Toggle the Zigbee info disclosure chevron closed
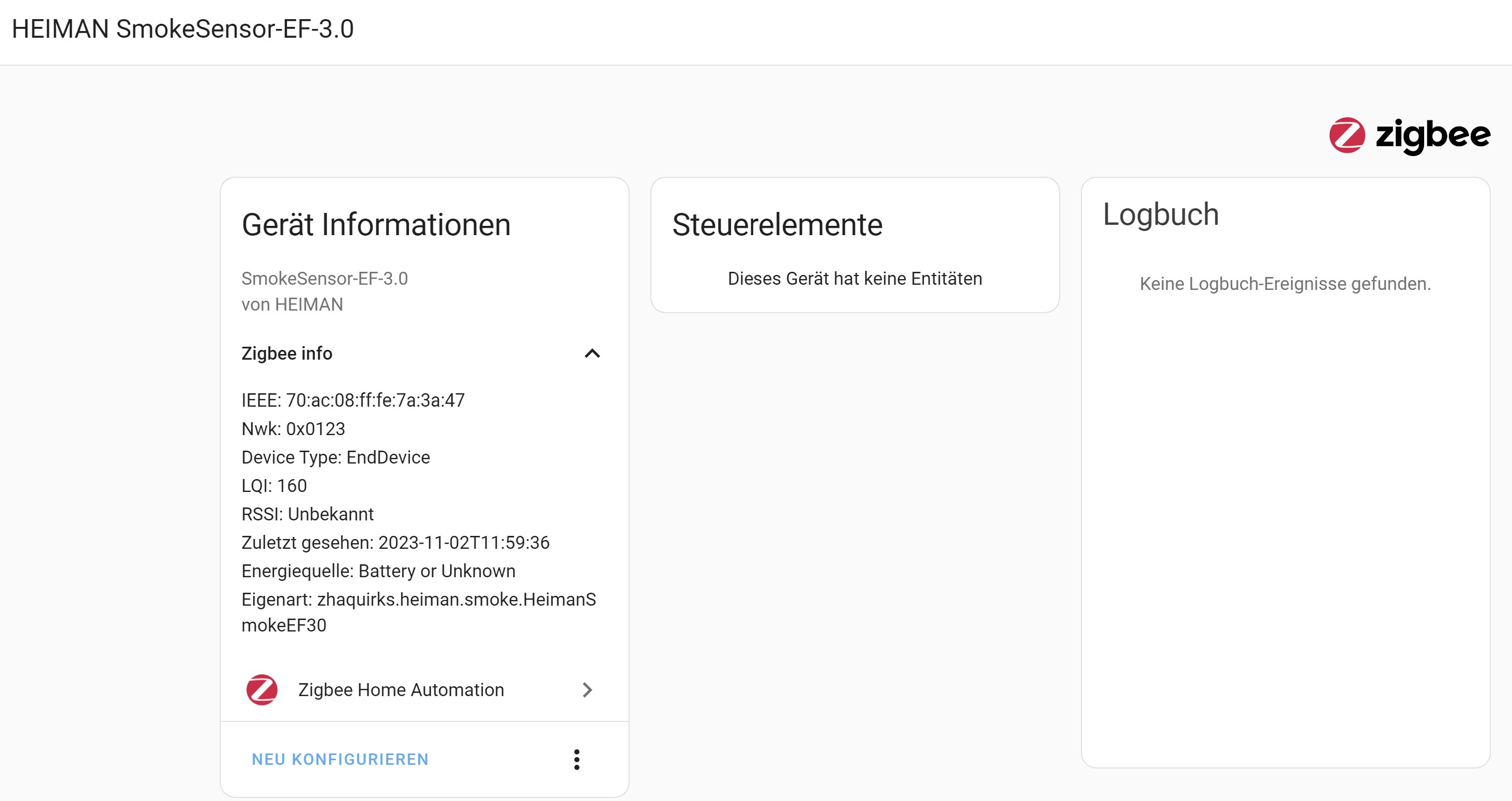 point(593,354)
